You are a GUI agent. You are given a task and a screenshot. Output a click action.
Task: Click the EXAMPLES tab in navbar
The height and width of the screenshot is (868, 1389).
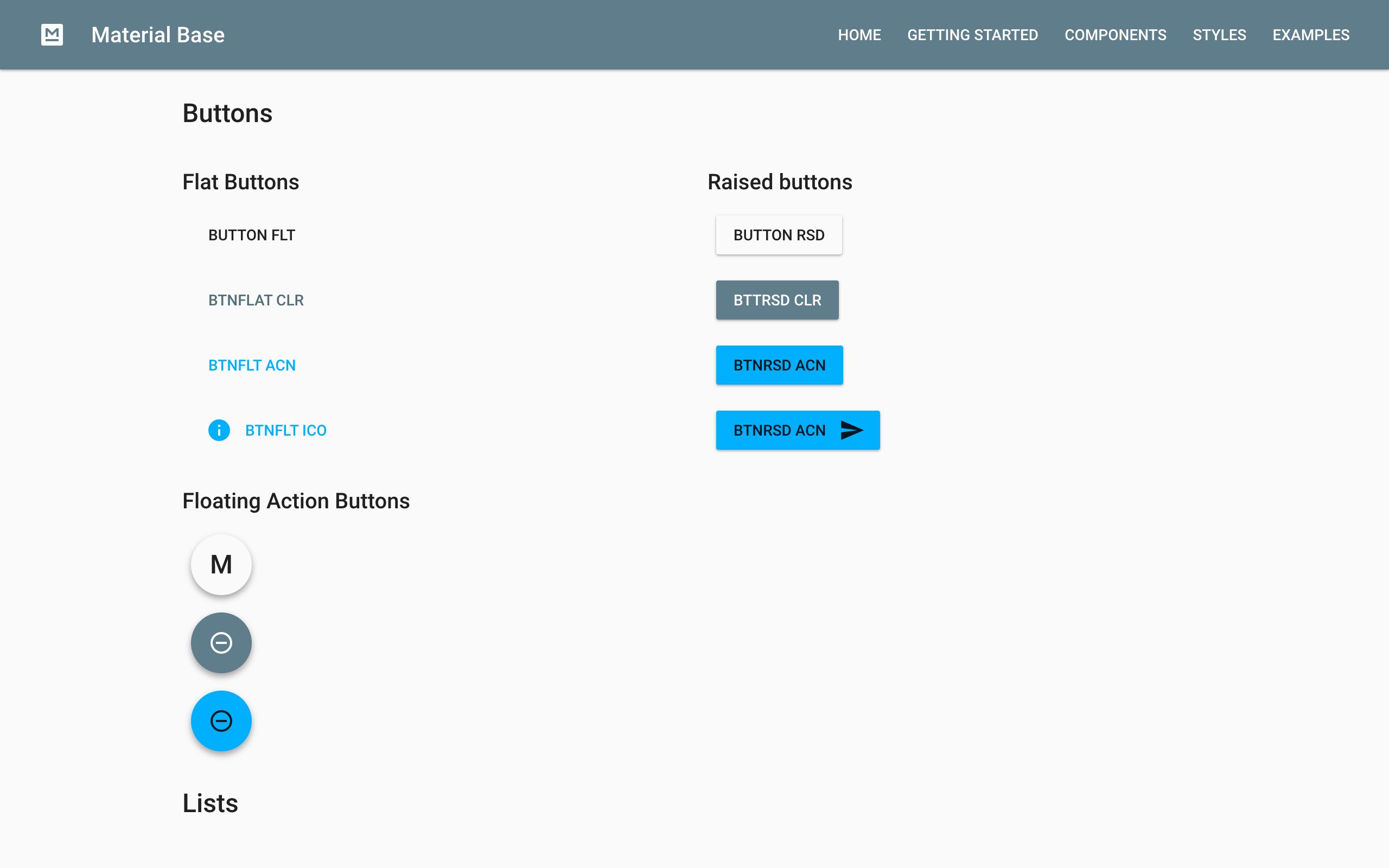[1311, 35]
